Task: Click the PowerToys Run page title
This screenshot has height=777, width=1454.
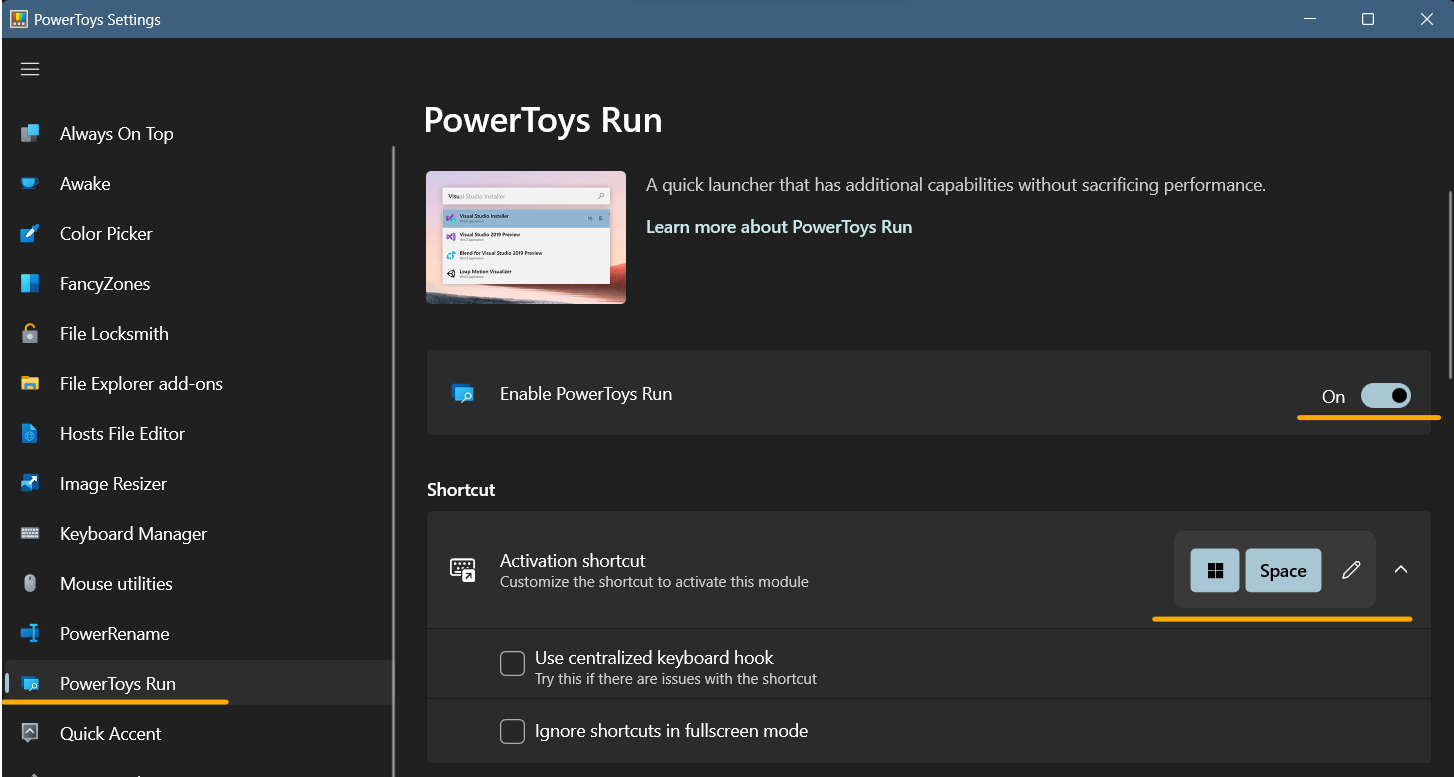Action: [x=543, y=120]
